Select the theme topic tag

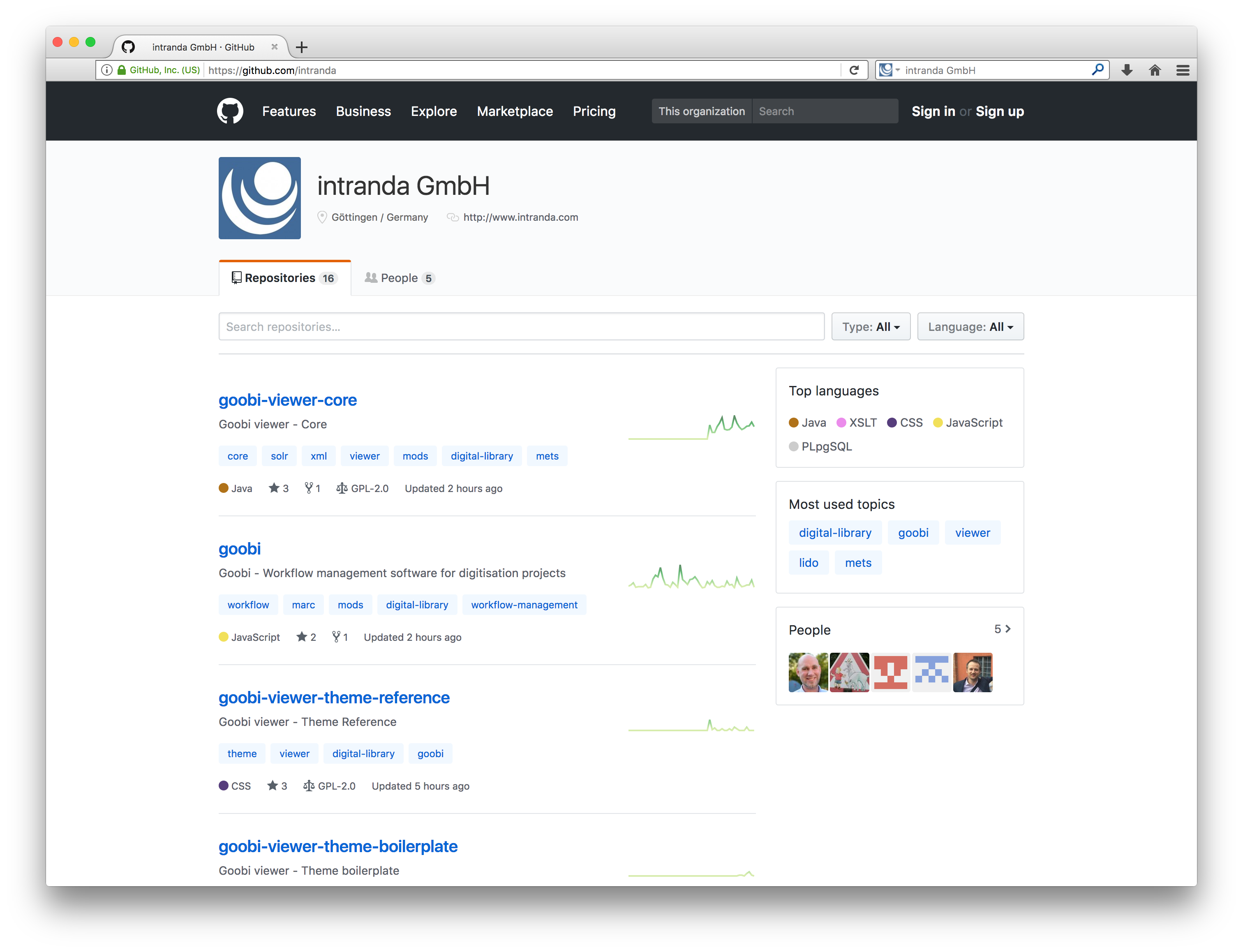[242, 754]
